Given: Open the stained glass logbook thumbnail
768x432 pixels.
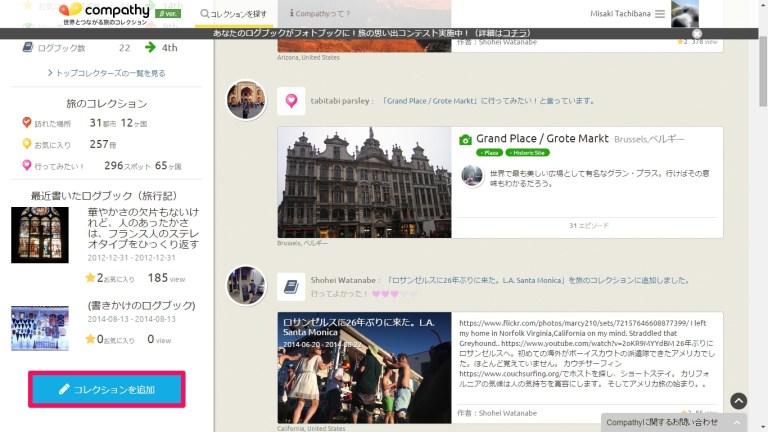Looking at the screenshot, I should [40, 235].
